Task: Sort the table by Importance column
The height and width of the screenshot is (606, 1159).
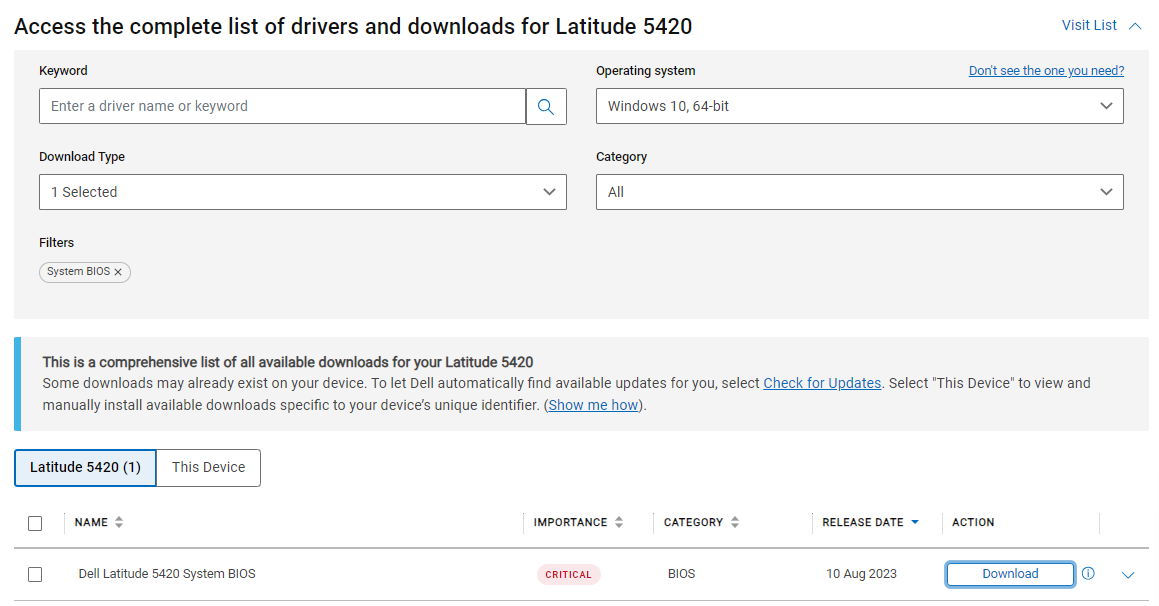Action: pyautogui.click(x=578, y=522)
